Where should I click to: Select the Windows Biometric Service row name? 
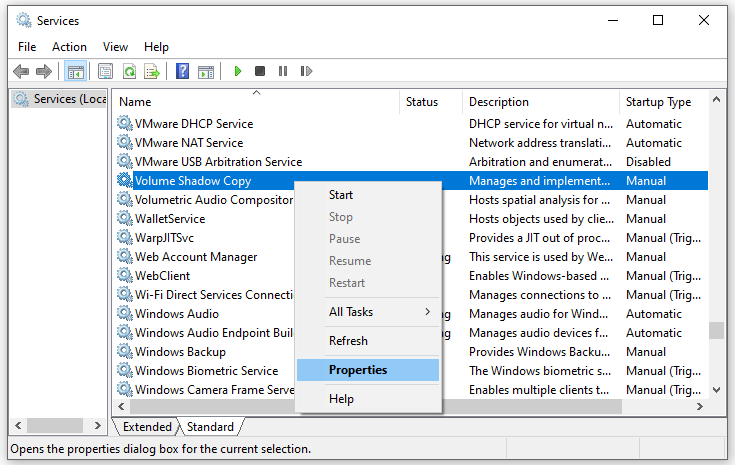click(x=207, y=371)
